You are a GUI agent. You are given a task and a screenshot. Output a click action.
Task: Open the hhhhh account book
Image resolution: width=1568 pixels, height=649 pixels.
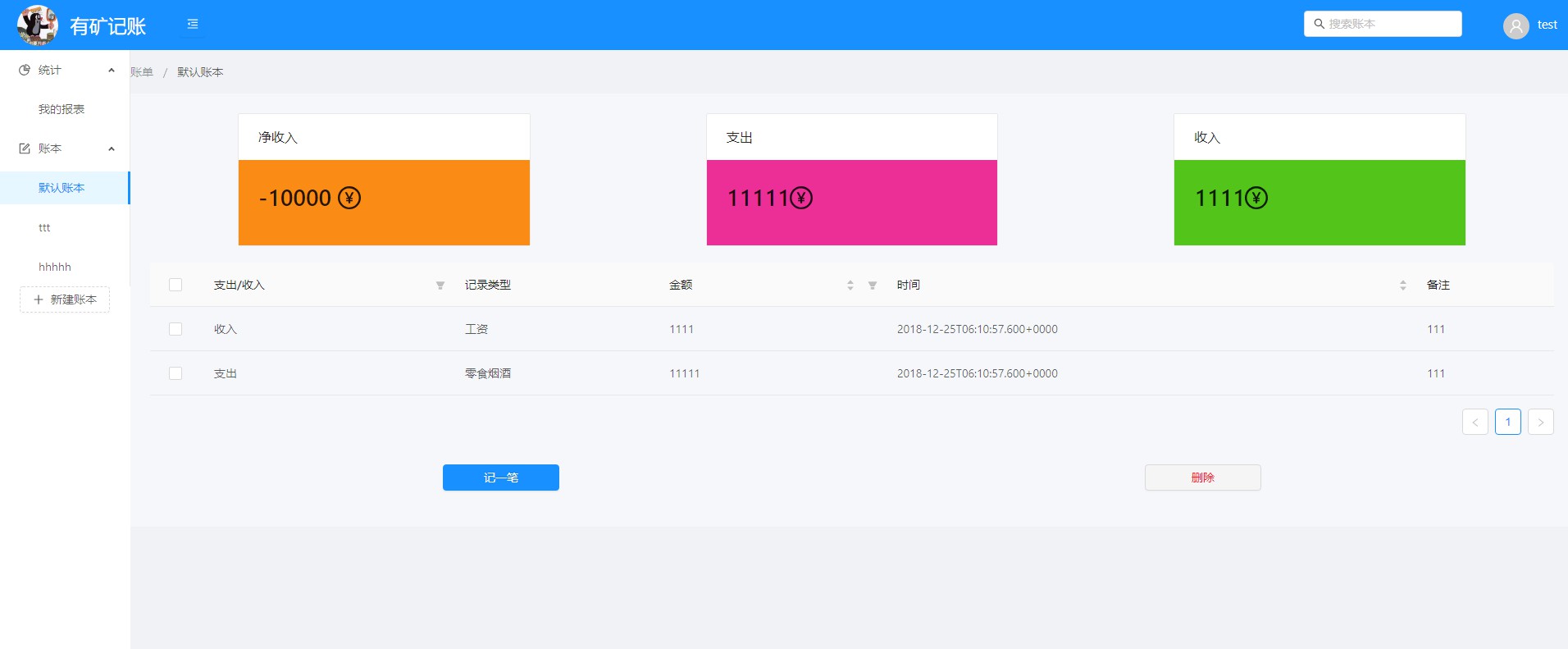click(x=65, y=267)
